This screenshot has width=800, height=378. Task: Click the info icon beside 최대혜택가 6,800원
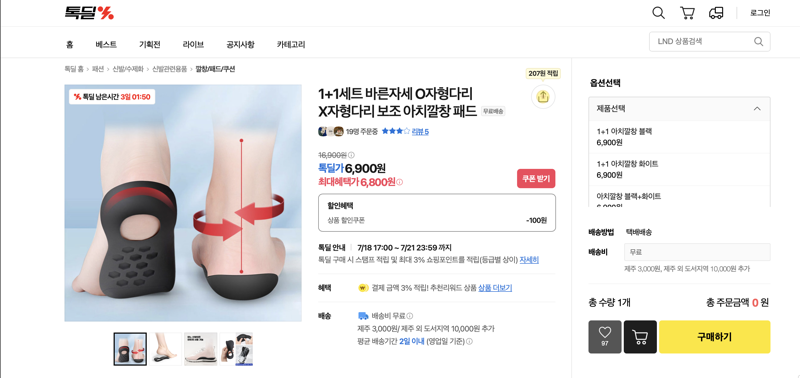399,182
